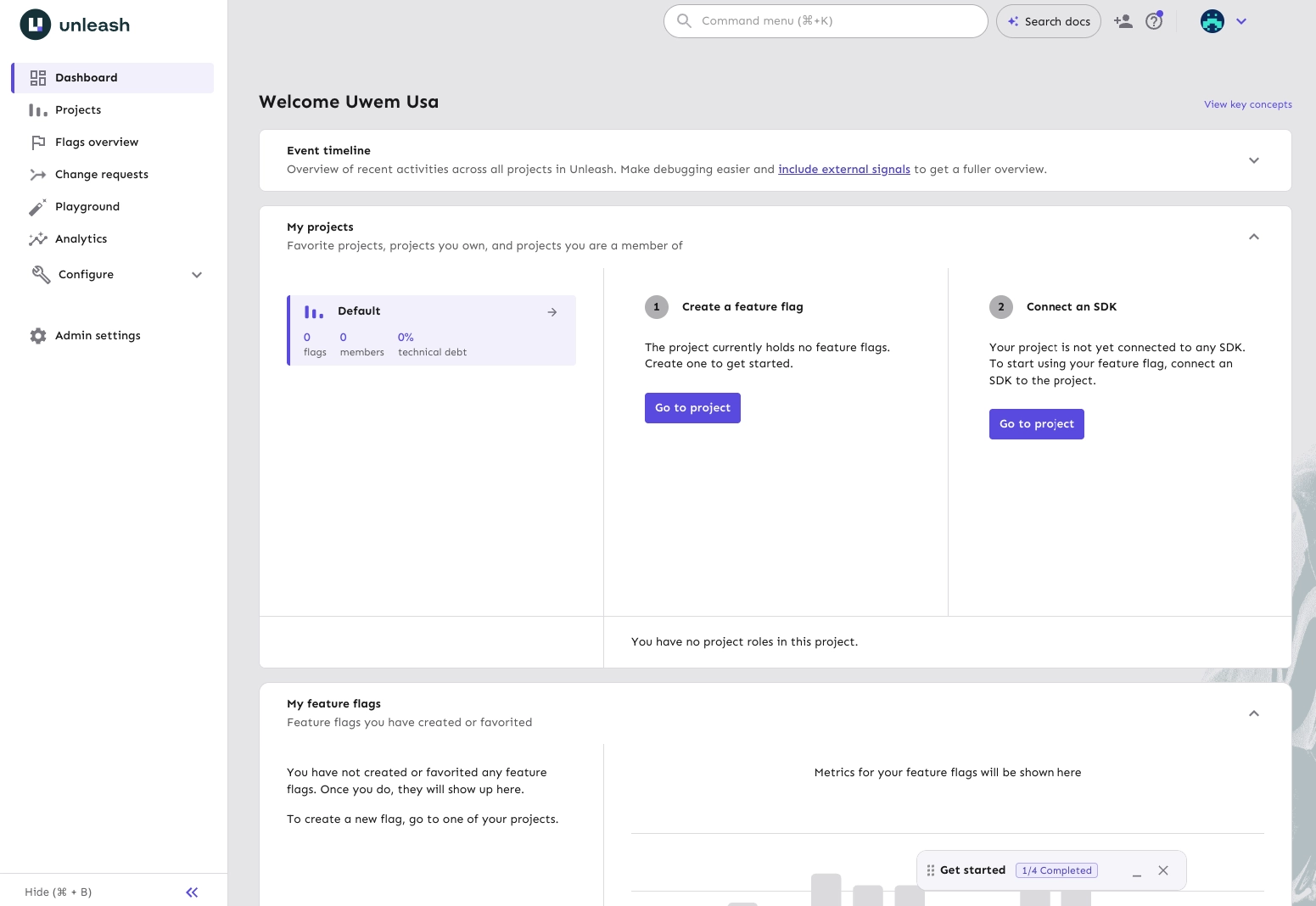The width and height of the screenshot is (1316, 906).
Task: Collapse the sidebar with double chevron
Action: (x=192, y=892)
